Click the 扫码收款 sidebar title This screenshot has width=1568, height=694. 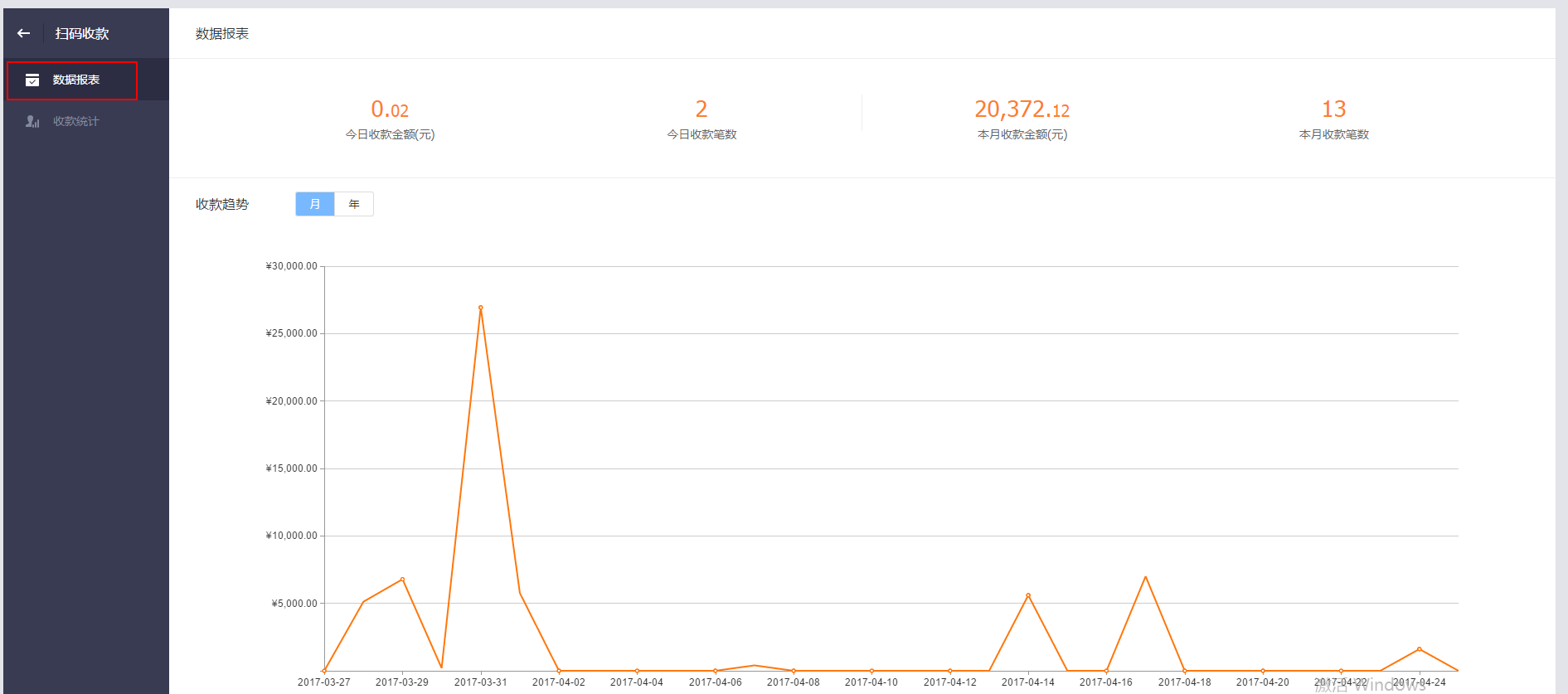point(82,33)
